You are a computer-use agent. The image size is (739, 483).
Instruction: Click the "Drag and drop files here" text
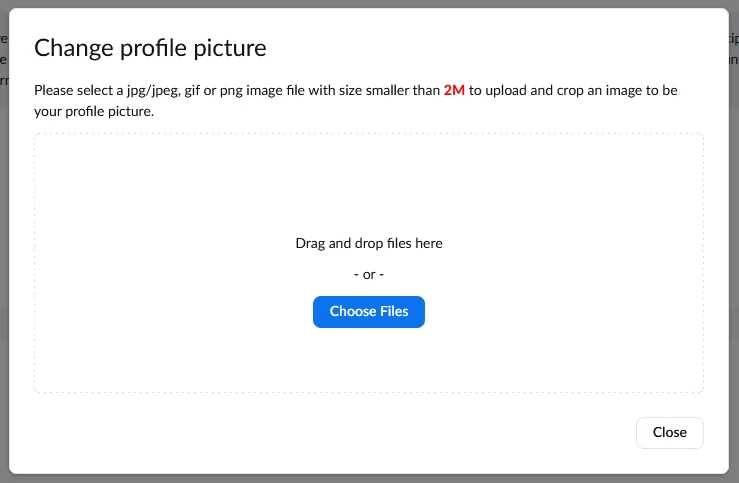pos(368,243)
